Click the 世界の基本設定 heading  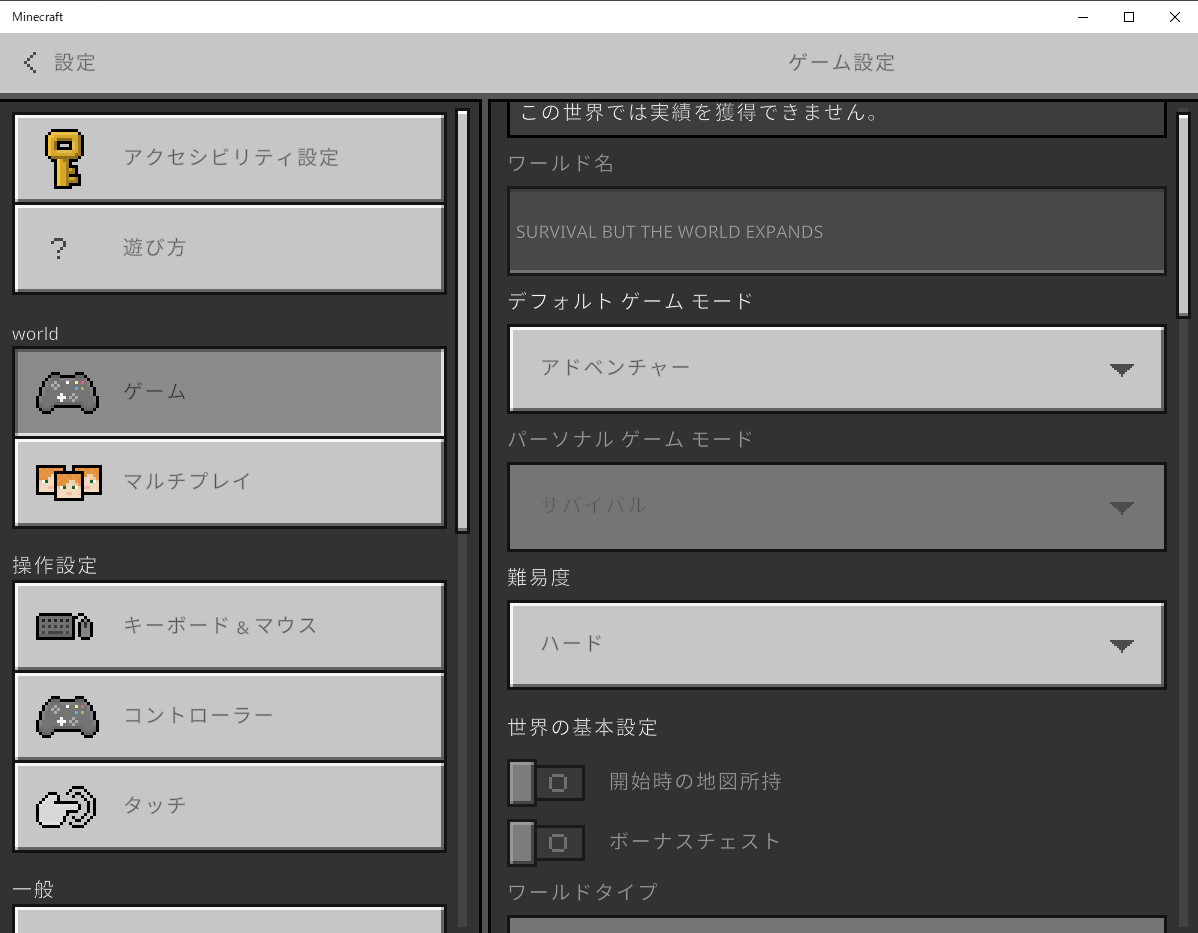point(582,727)
